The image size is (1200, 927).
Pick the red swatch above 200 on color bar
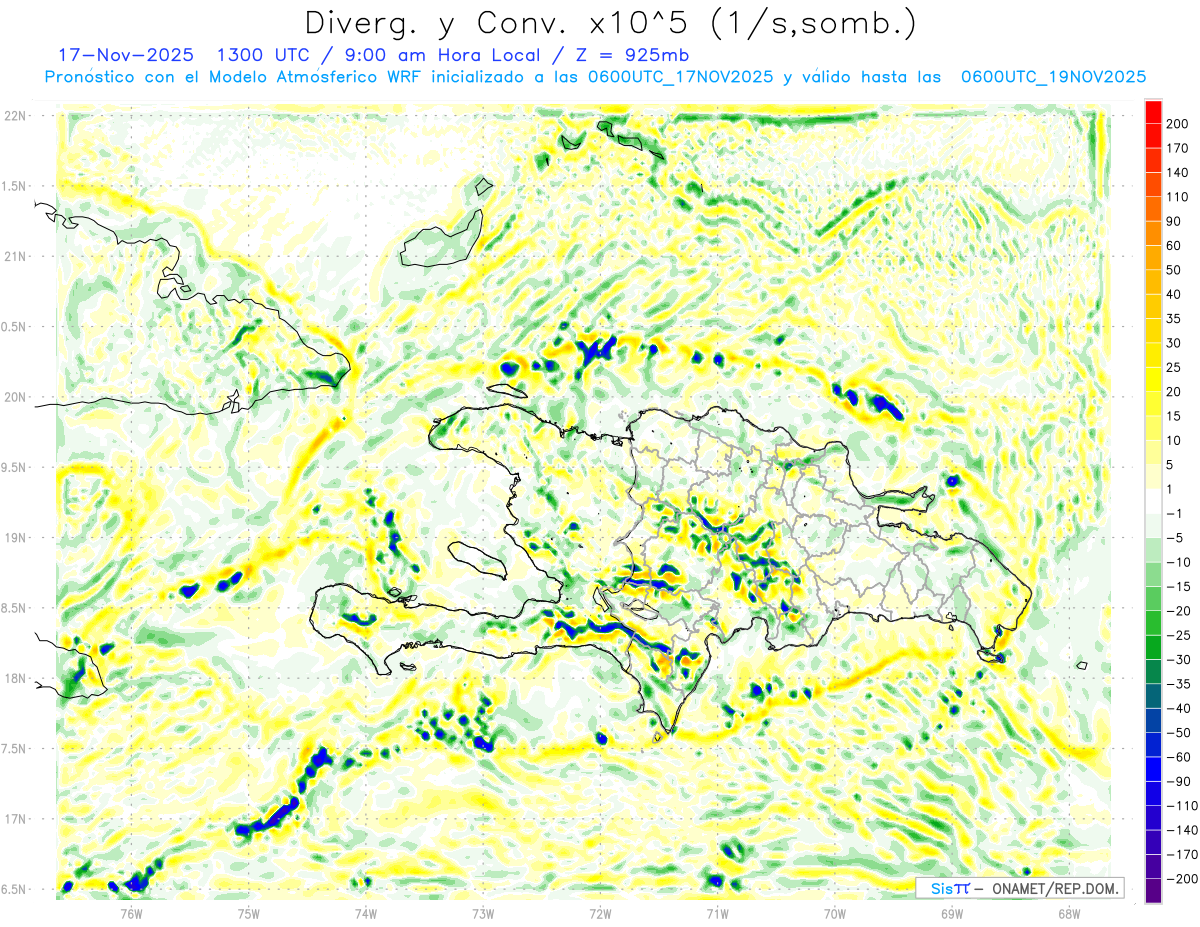1153,112
